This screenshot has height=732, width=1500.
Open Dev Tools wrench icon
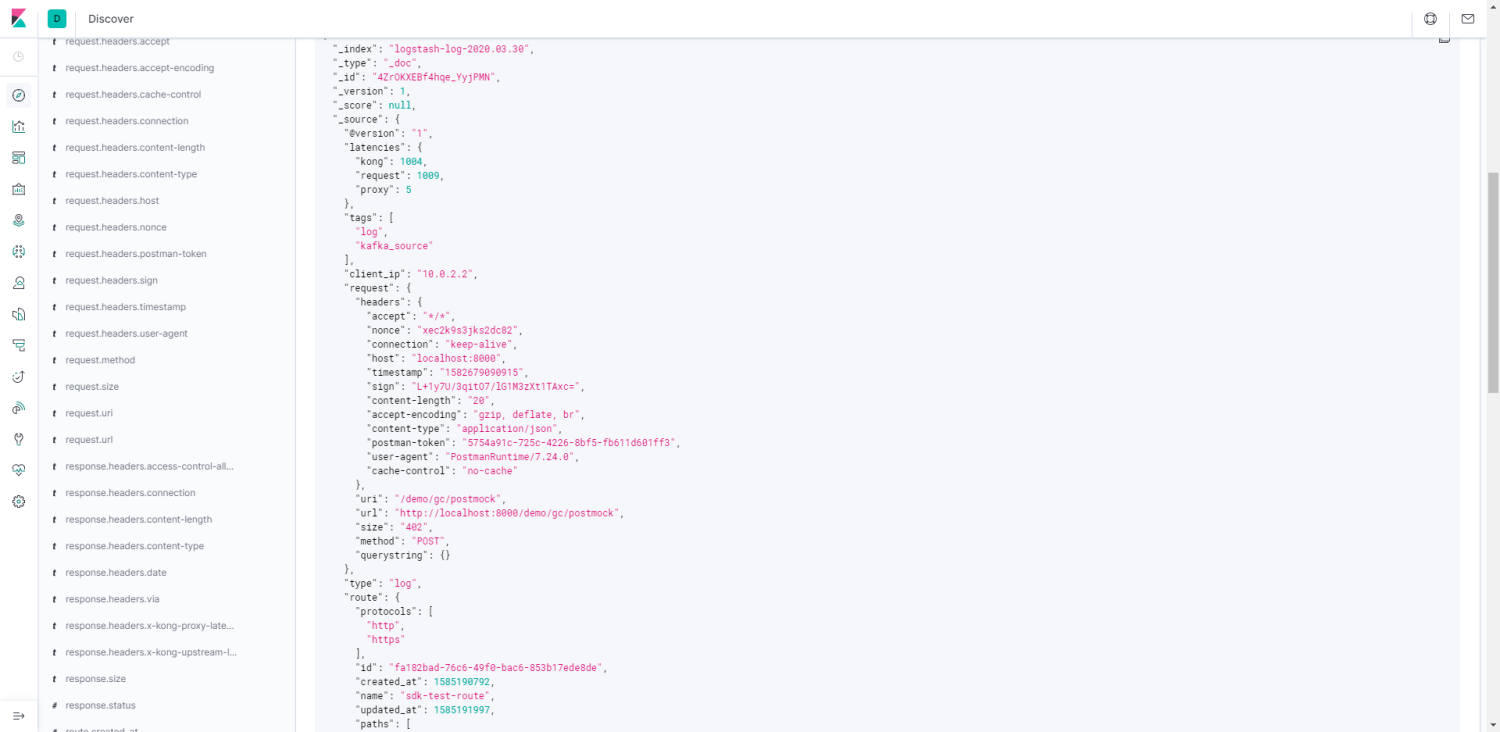pyautogui.click(x=18, y=439)
